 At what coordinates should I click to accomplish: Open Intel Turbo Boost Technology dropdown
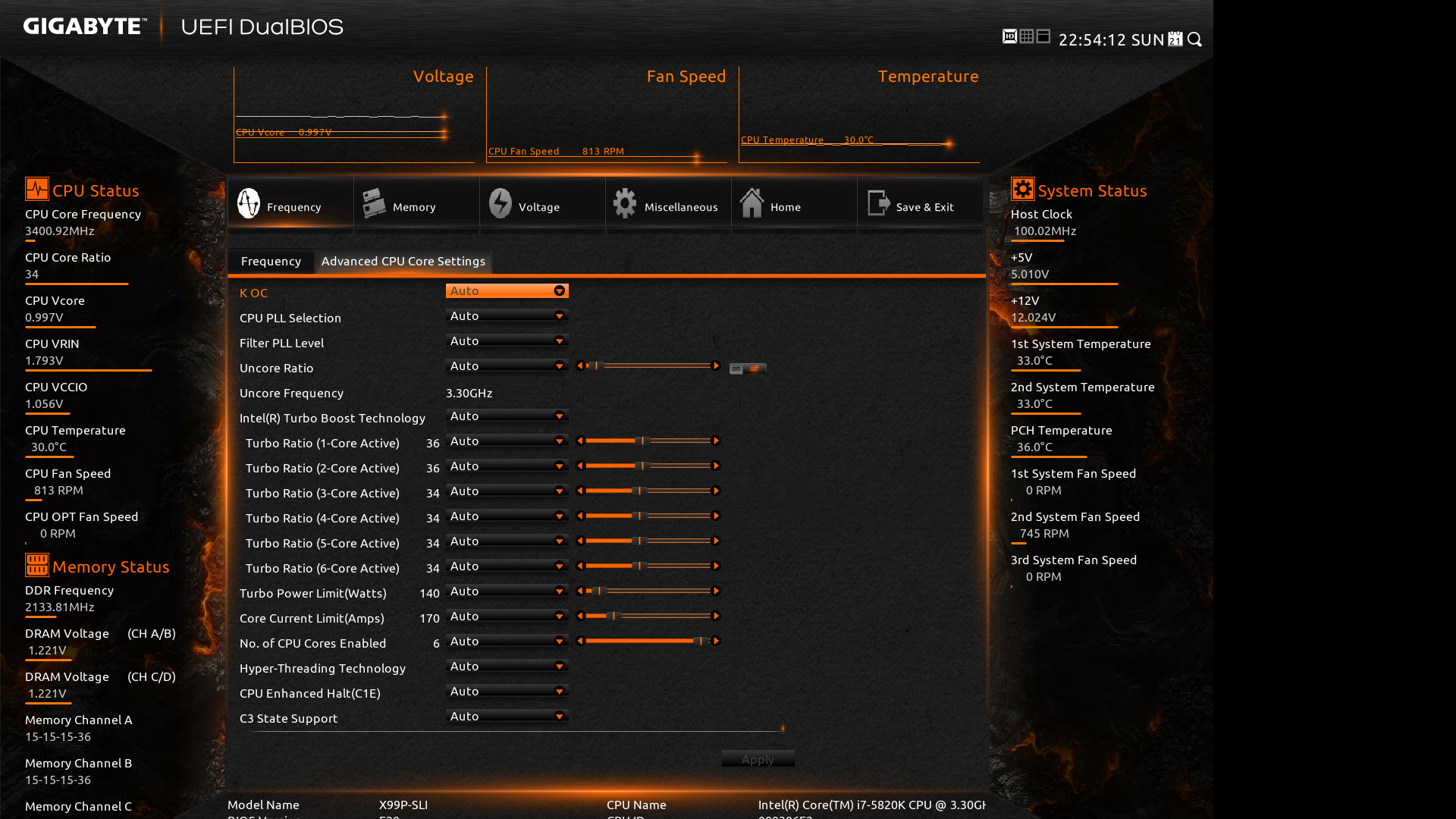point(507,416)
